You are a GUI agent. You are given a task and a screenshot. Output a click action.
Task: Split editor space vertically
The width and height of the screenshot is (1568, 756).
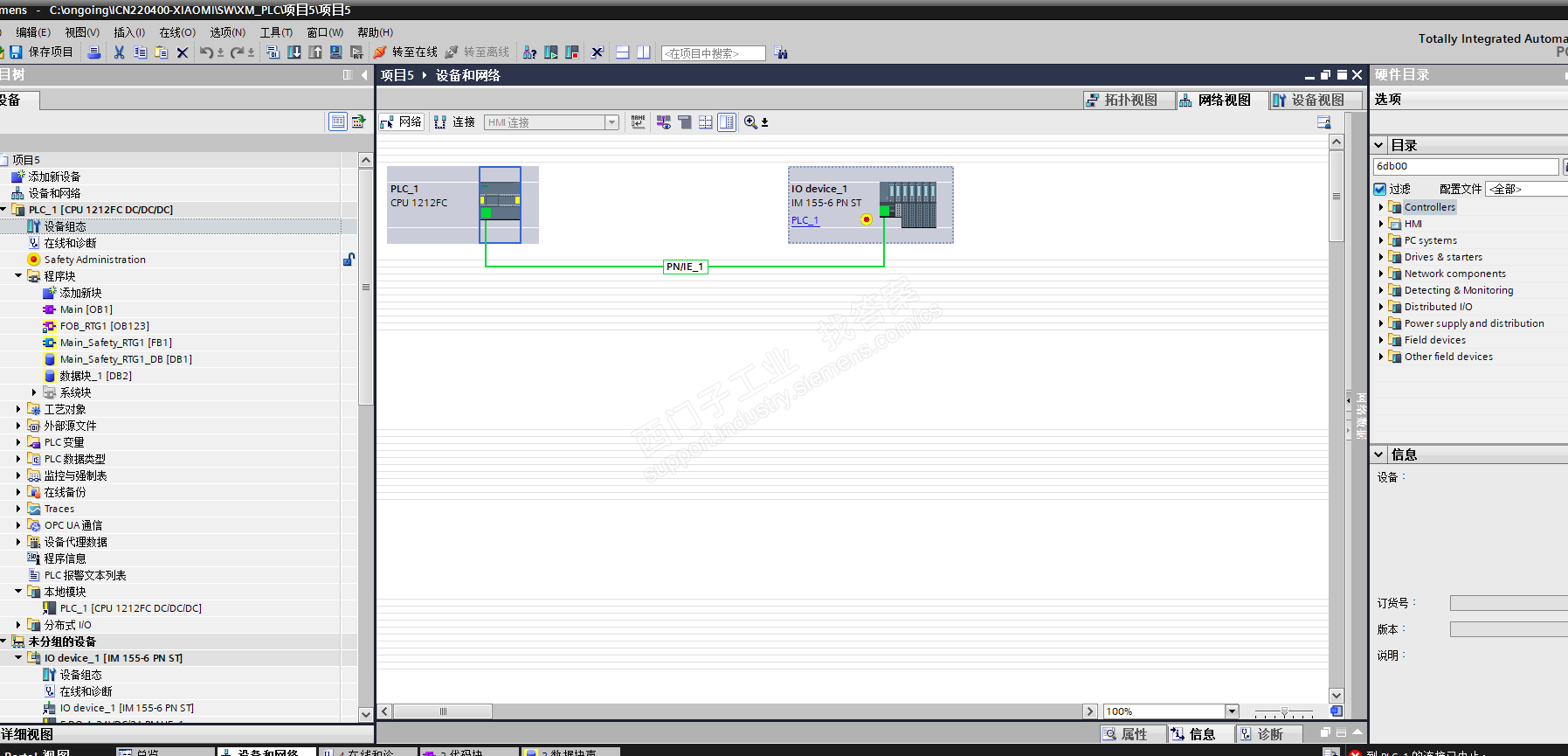644,52
